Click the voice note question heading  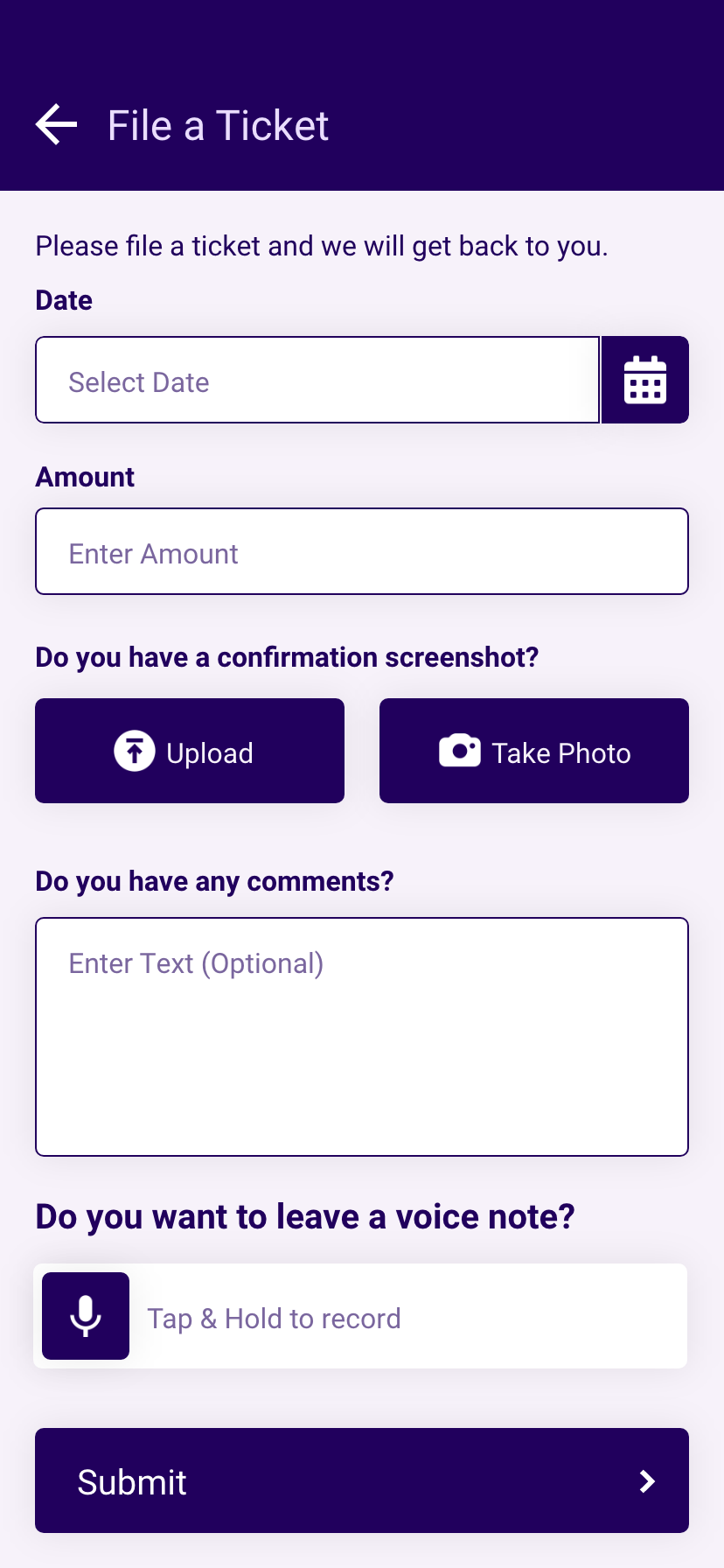305,1217
